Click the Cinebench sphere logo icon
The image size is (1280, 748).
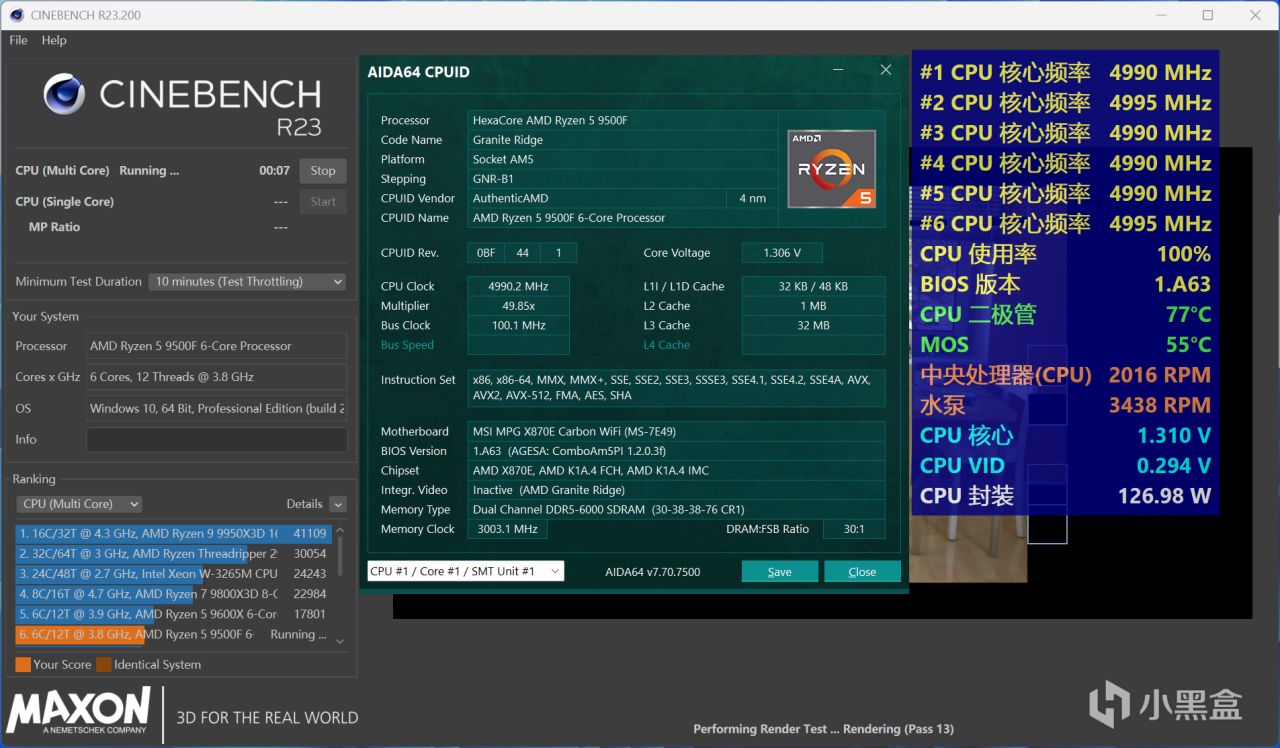pos(64,95)
